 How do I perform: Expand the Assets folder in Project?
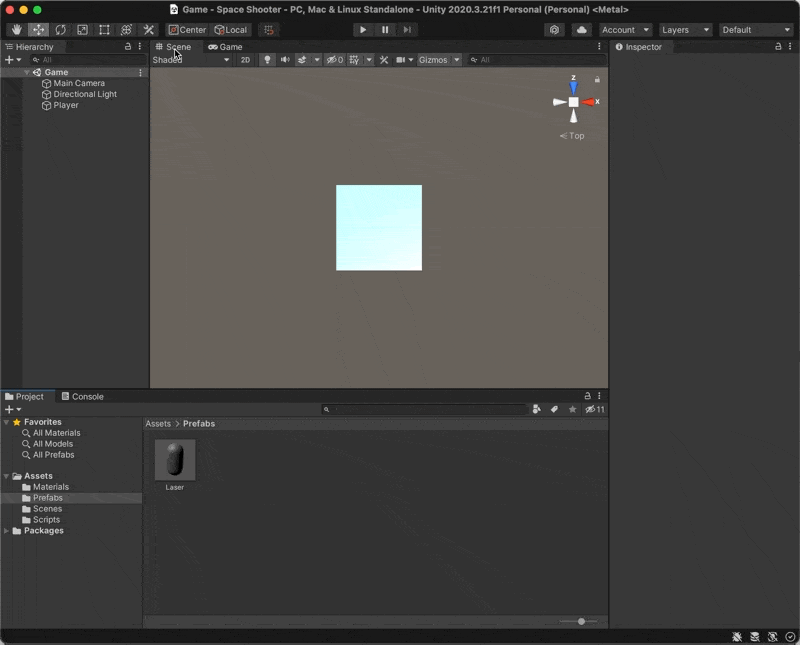(8, 475)
